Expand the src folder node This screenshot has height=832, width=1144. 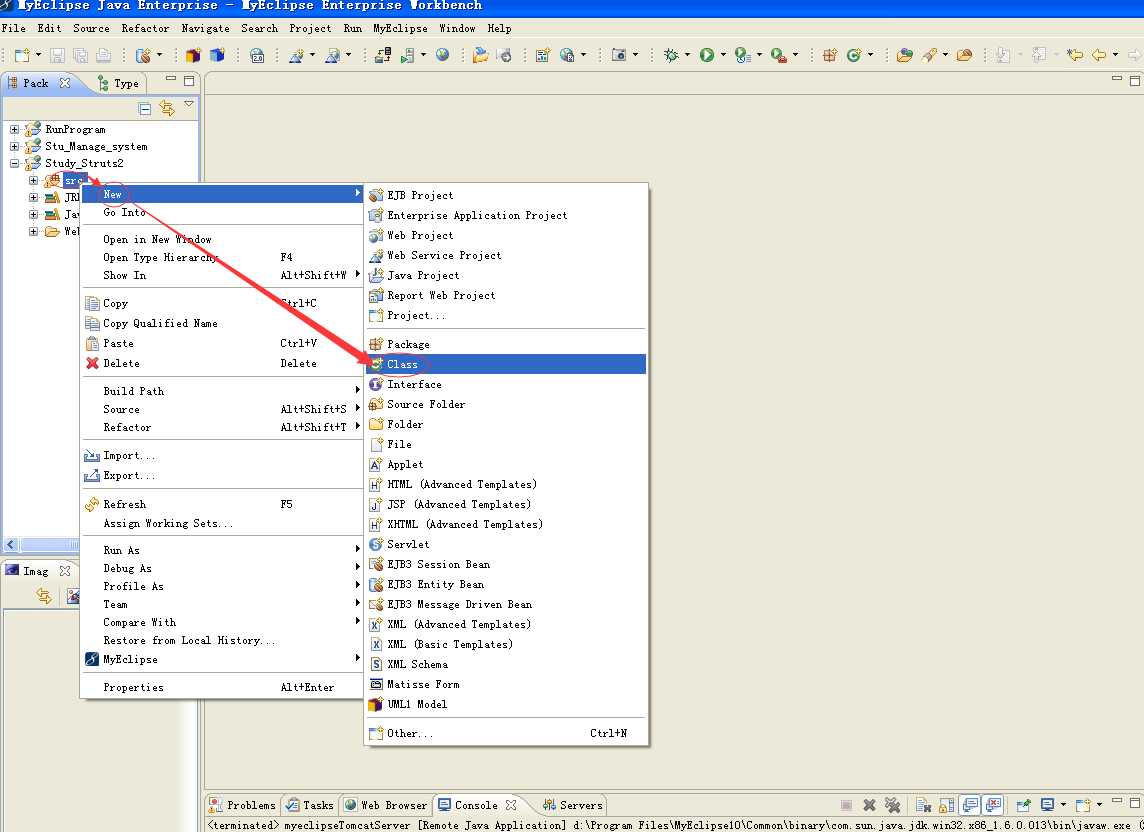[x=33, y=180]
